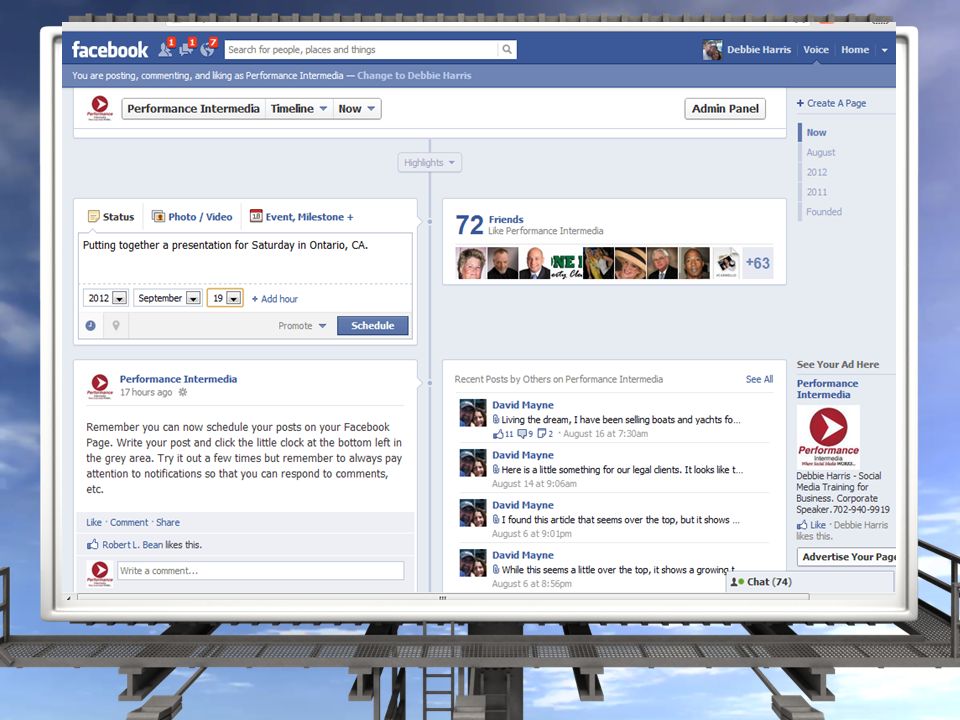Click Voice in top bar
Viewport: 960px width, 720px height.
click(816, 50)
